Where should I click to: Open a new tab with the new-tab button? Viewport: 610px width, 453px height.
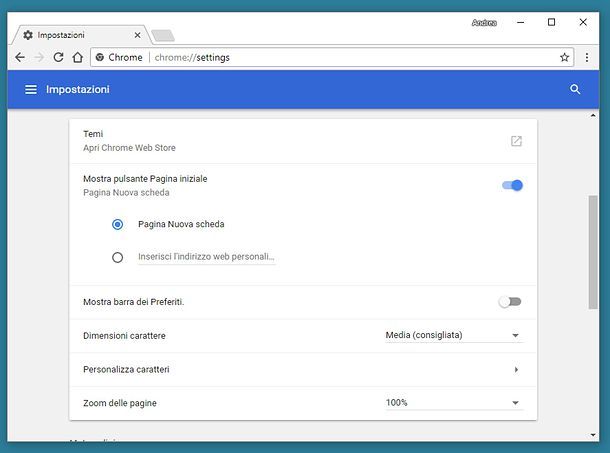click(x=163, y=35)
